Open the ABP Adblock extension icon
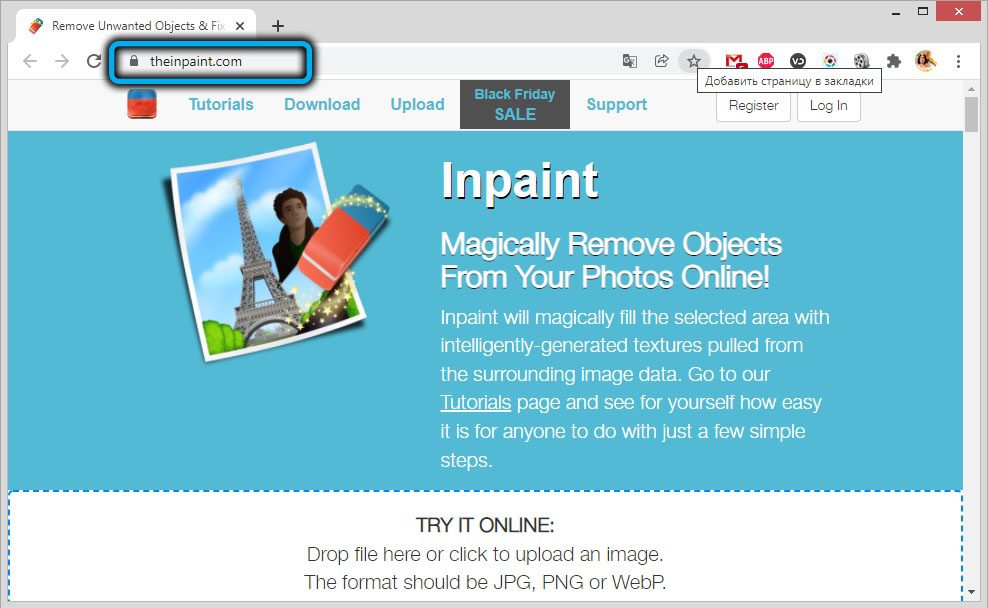Viewport: 988px width, 608px height. tap(766, 61)
